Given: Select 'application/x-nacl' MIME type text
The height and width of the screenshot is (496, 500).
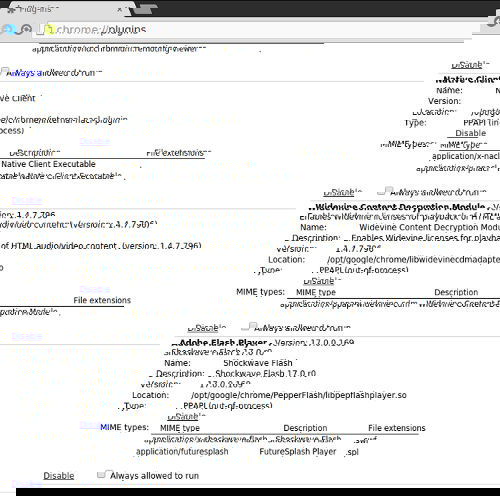Looking at the screenshot, I should pos(466,156).
